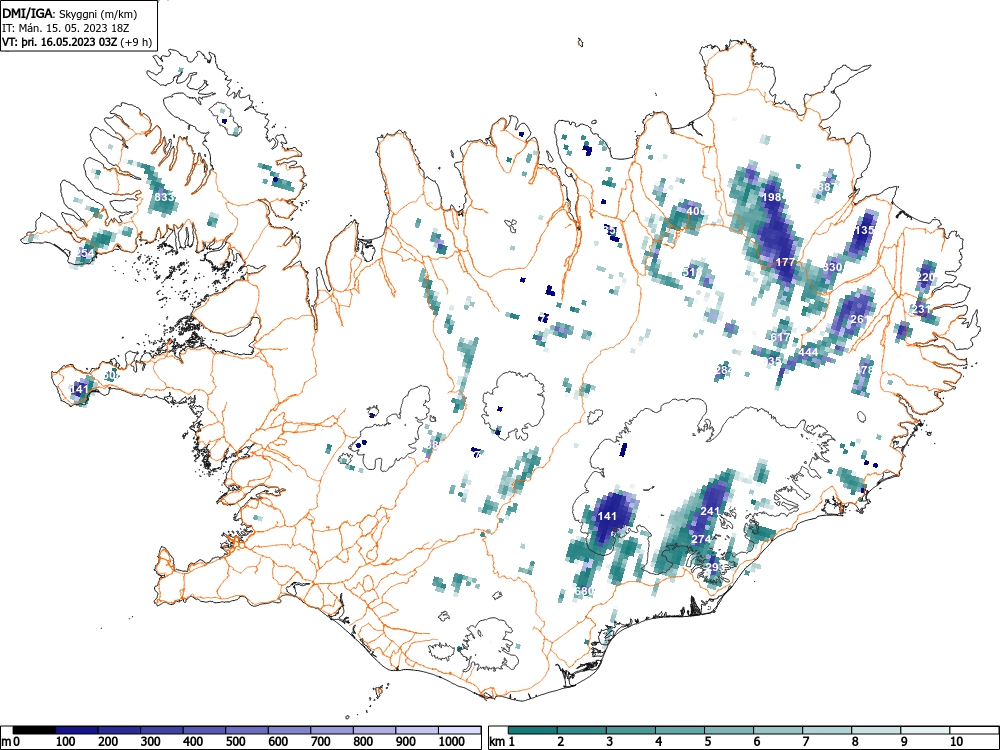
Task: Click the '5' label on the kilometer scale
Action: click(x=707, y=742)
